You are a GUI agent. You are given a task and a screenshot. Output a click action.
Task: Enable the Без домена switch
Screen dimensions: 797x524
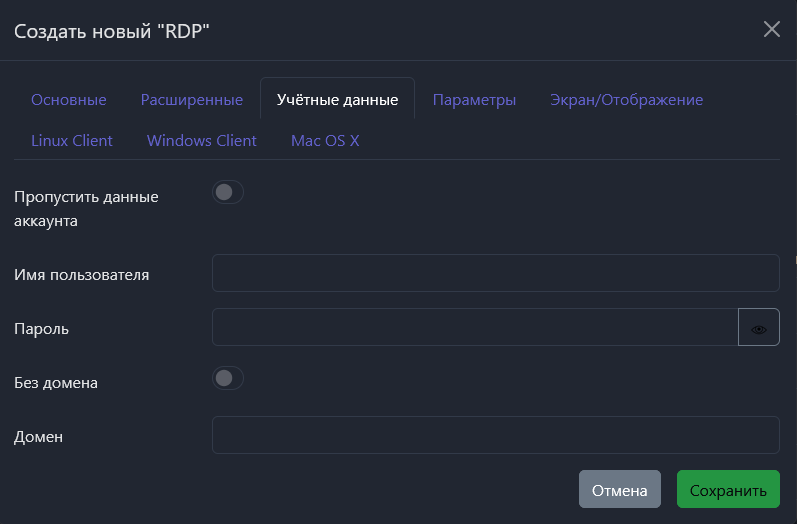(x=228, y=378)
